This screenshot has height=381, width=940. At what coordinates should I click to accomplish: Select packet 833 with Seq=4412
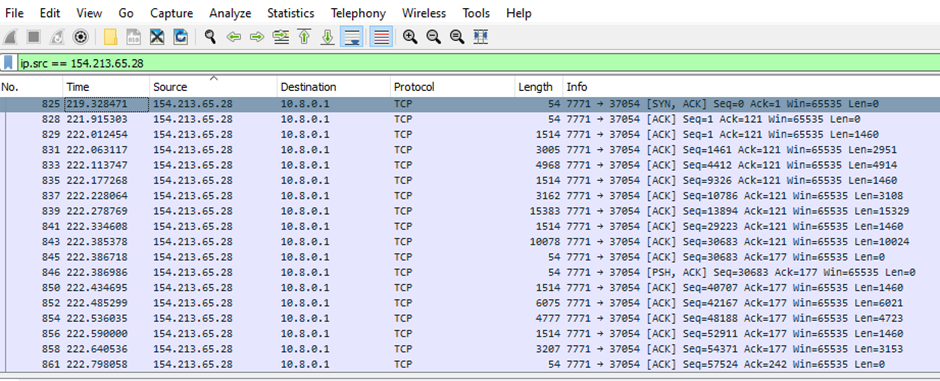tap(470, 165)
